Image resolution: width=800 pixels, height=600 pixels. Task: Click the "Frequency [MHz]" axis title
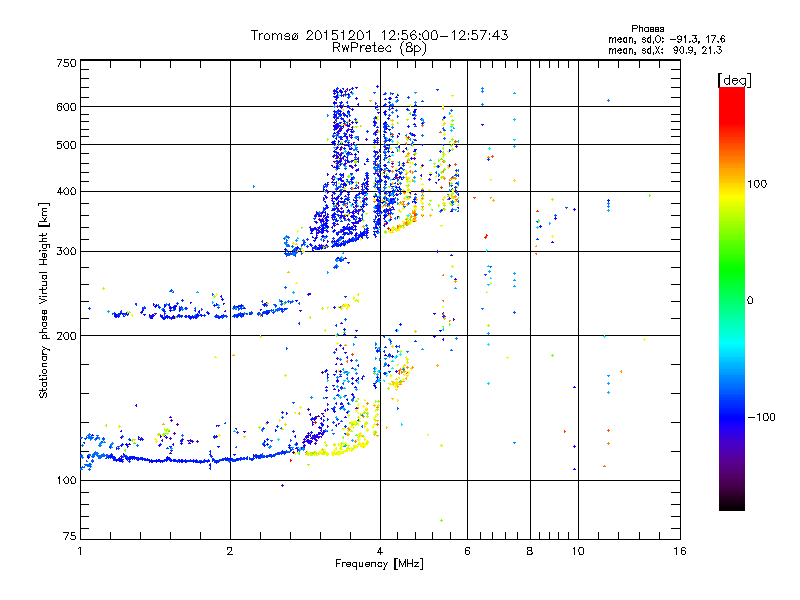click(379, 564)
